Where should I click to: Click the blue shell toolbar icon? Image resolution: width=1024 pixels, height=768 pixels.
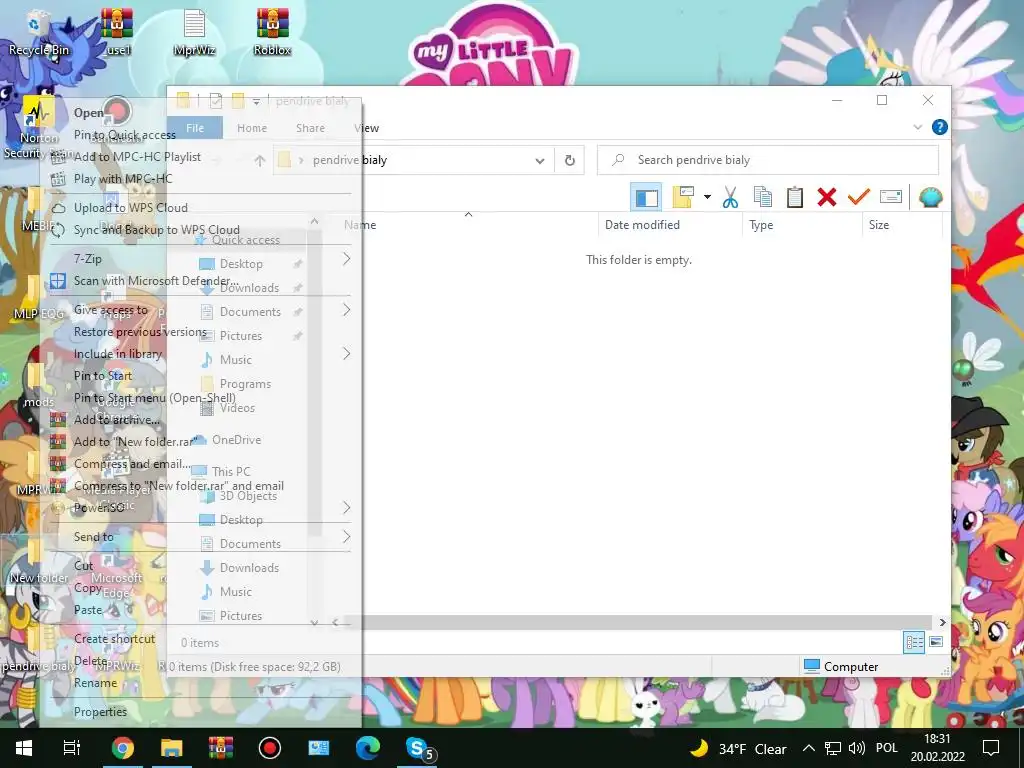(931, 197)
